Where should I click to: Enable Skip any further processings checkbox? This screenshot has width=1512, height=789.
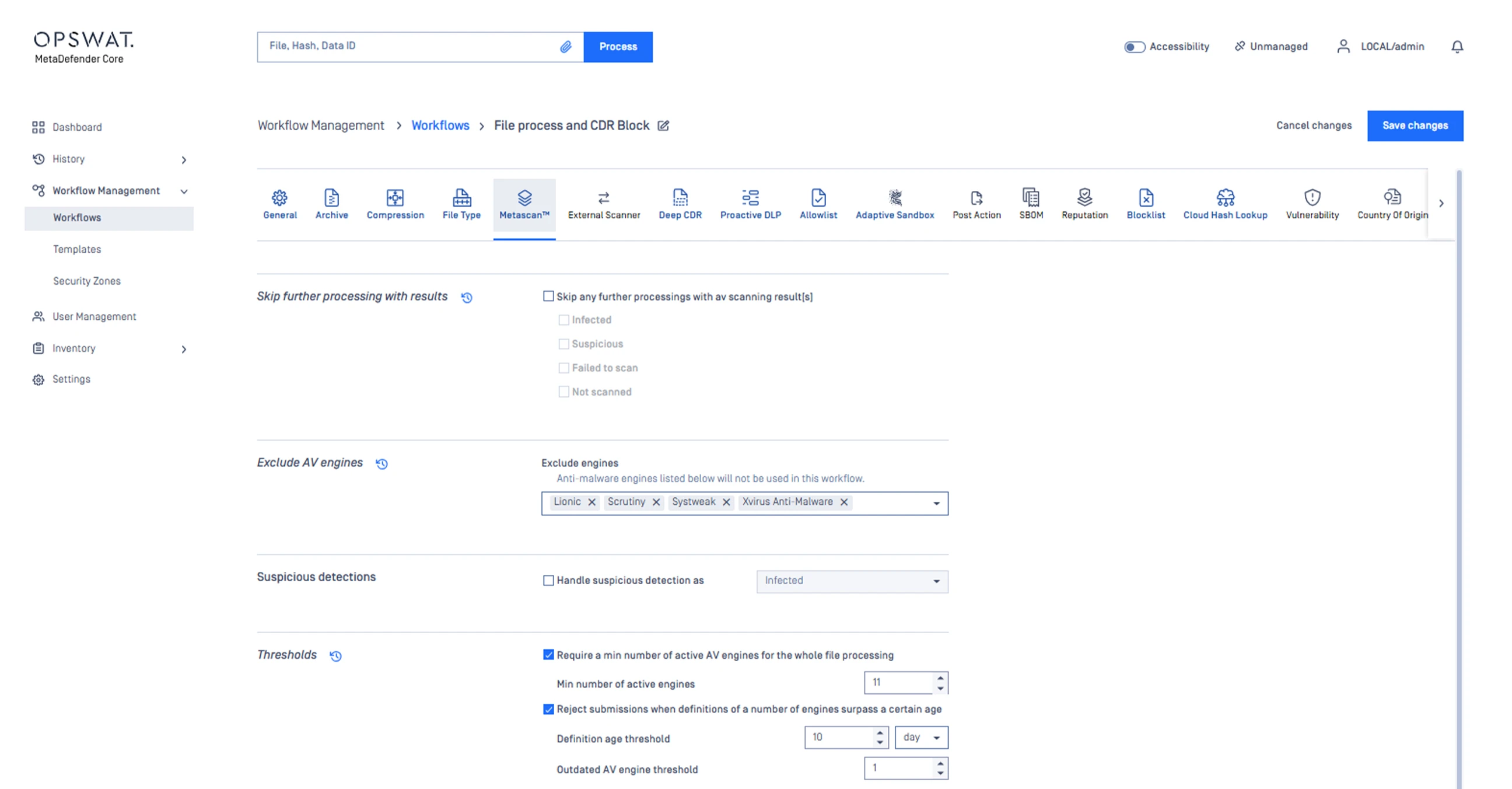548,296
